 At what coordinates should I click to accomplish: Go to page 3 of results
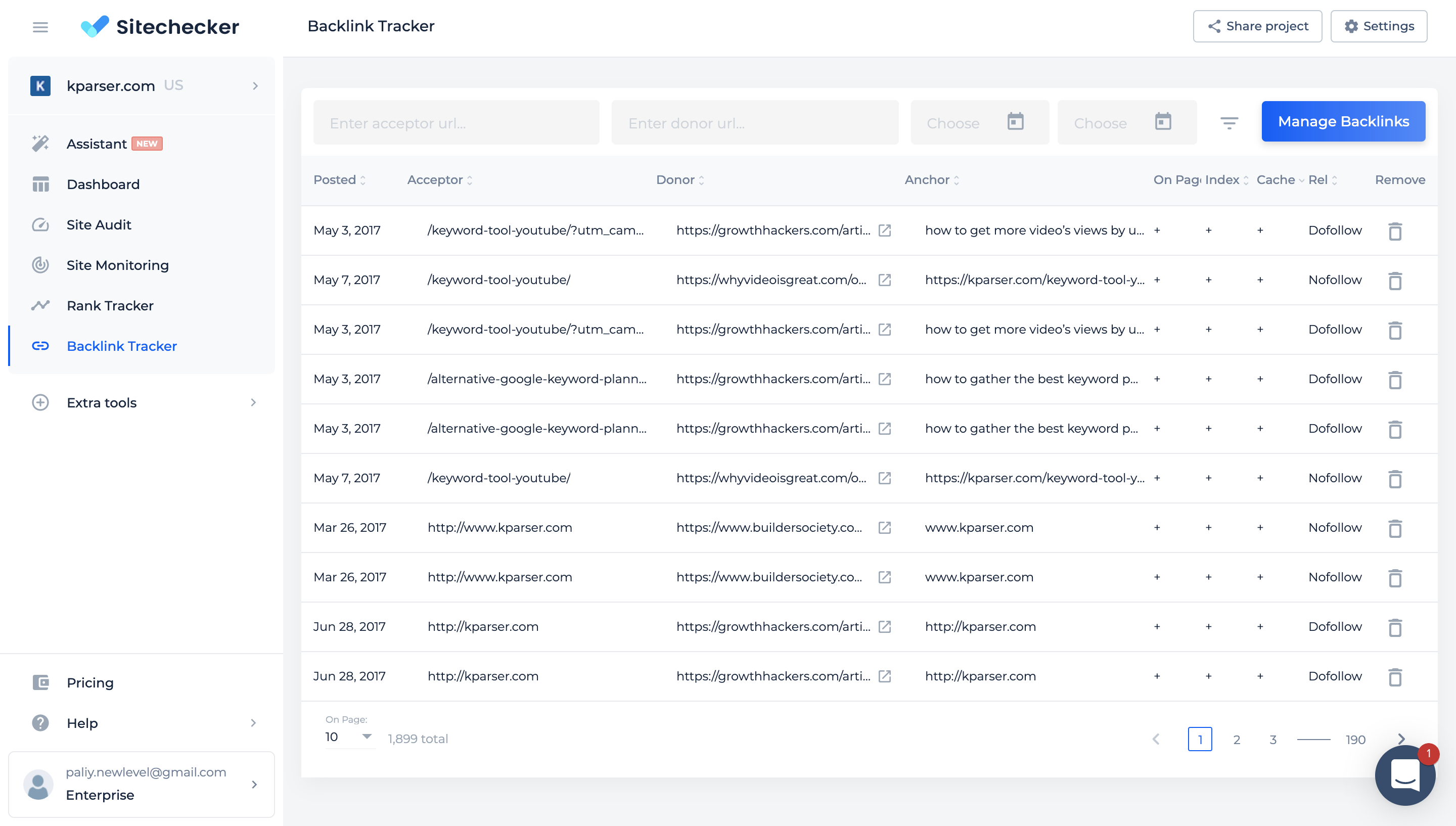(x=1273, y=739)
